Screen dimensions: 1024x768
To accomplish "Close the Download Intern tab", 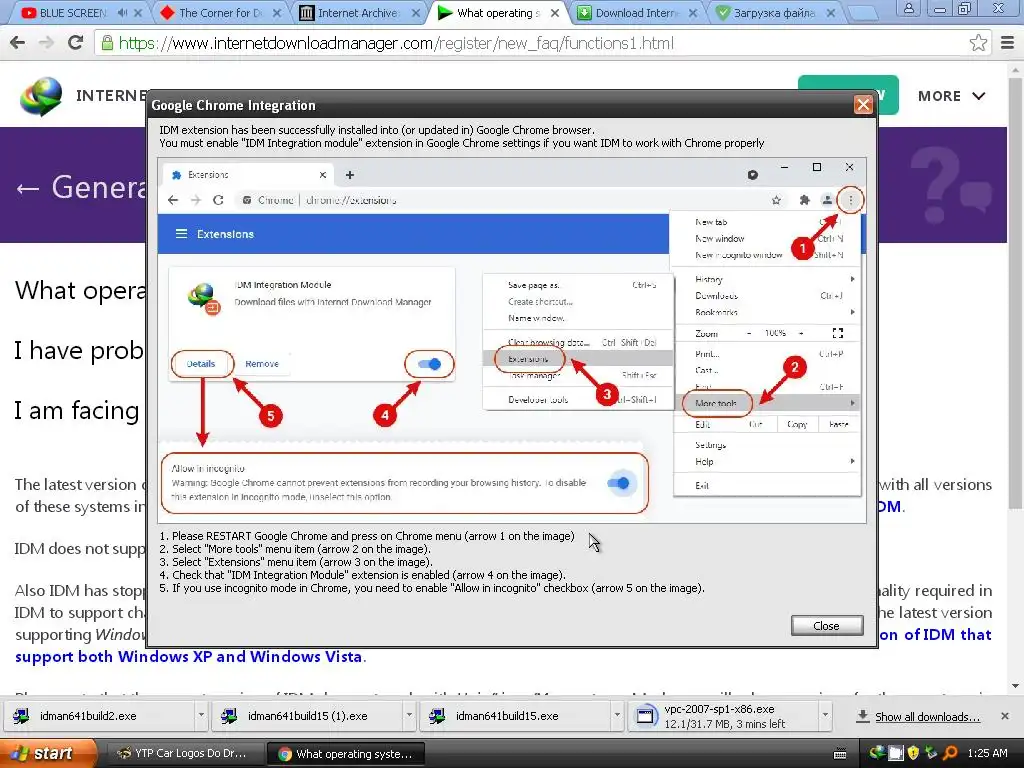I will (693, 12).
